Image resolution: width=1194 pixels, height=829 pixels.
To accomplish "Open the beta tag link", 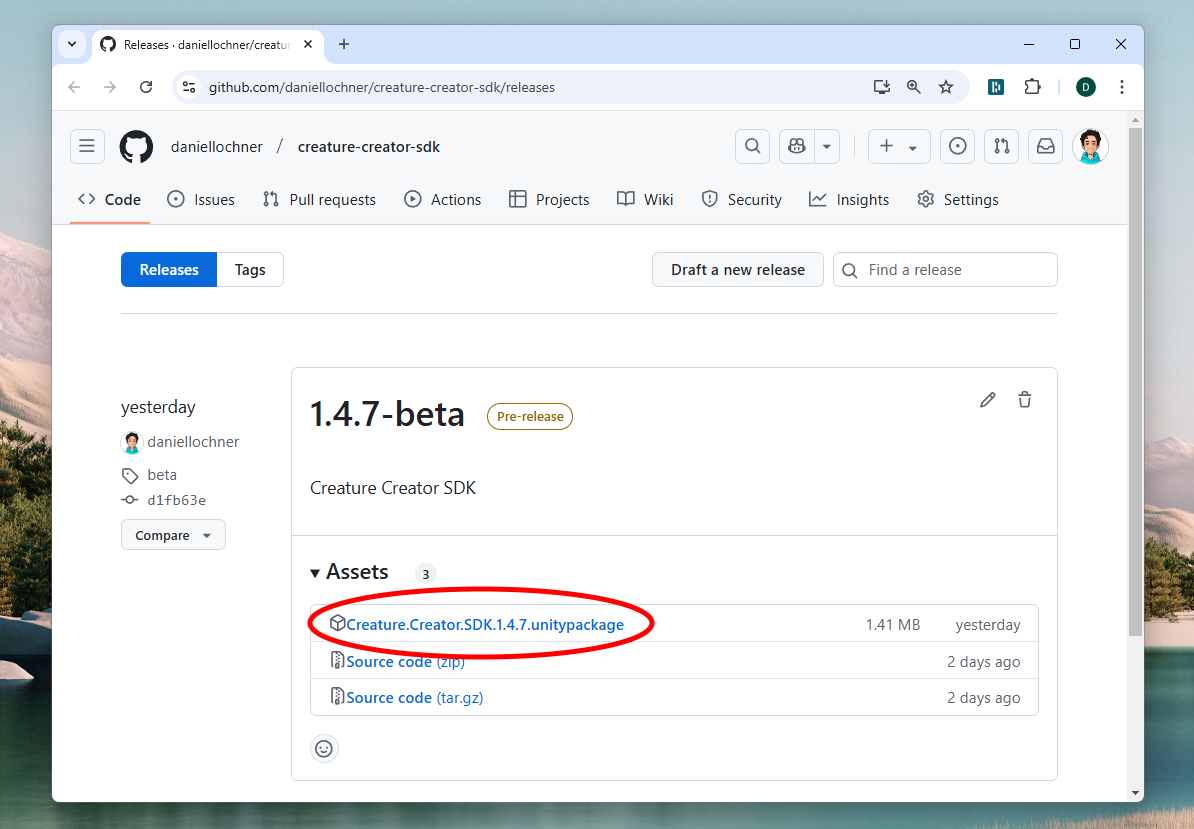I will point(162,475).
